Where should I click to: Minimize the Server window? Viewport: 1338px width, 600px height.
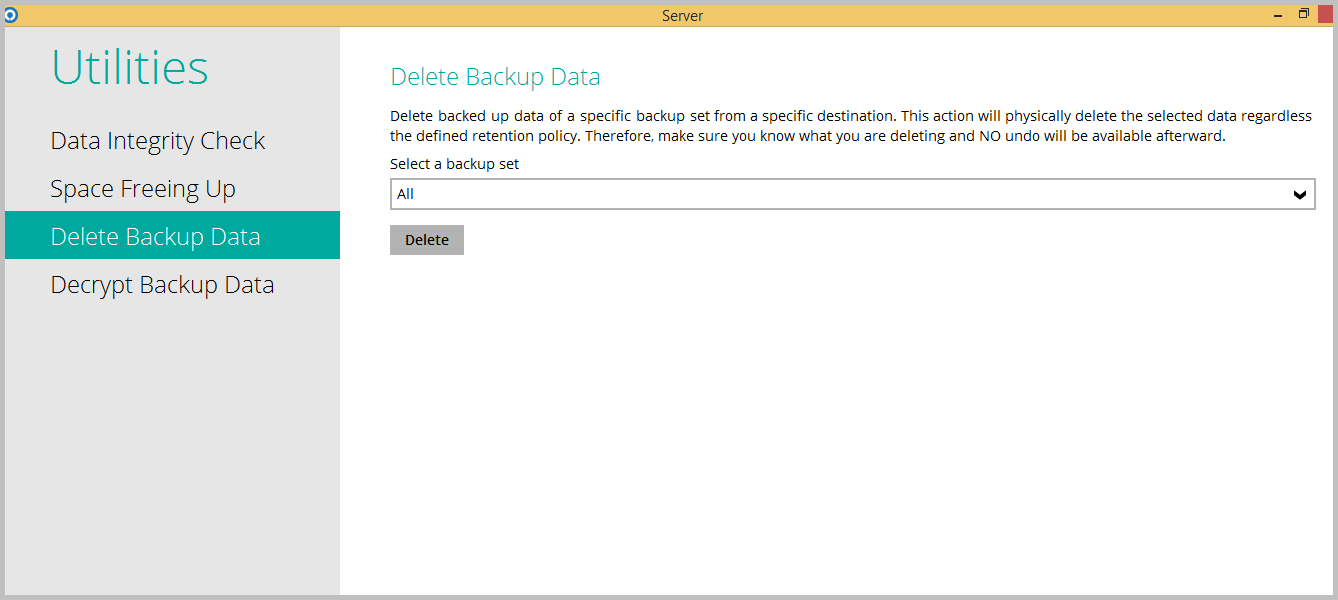click(1279, 15)
